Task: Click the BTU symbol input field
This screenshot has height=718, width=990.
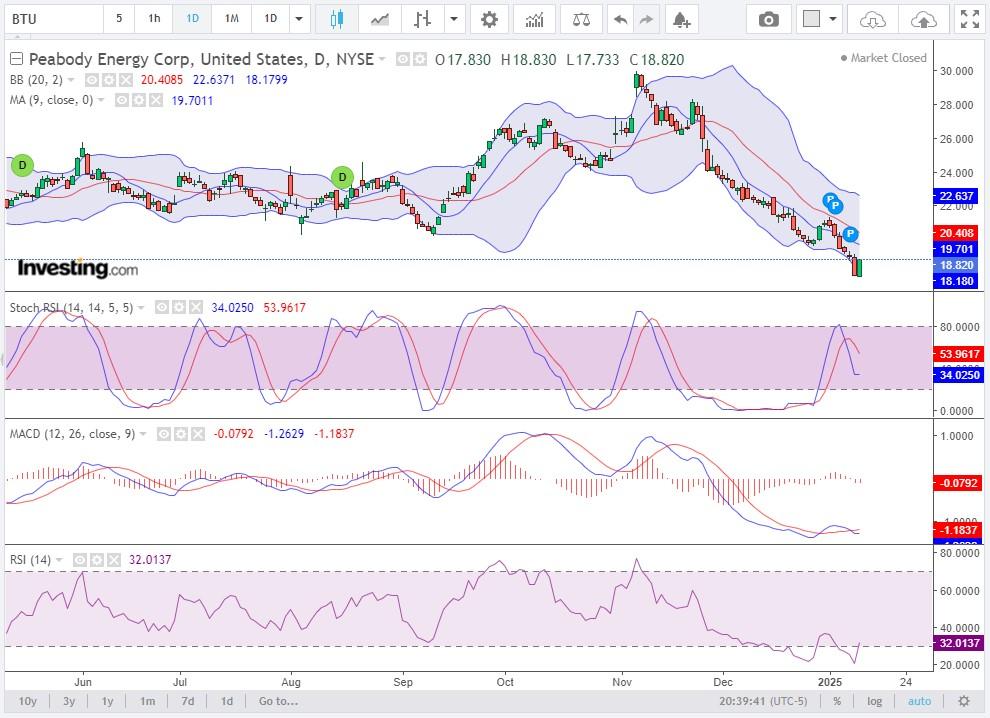Action: [x=54, y=19]
